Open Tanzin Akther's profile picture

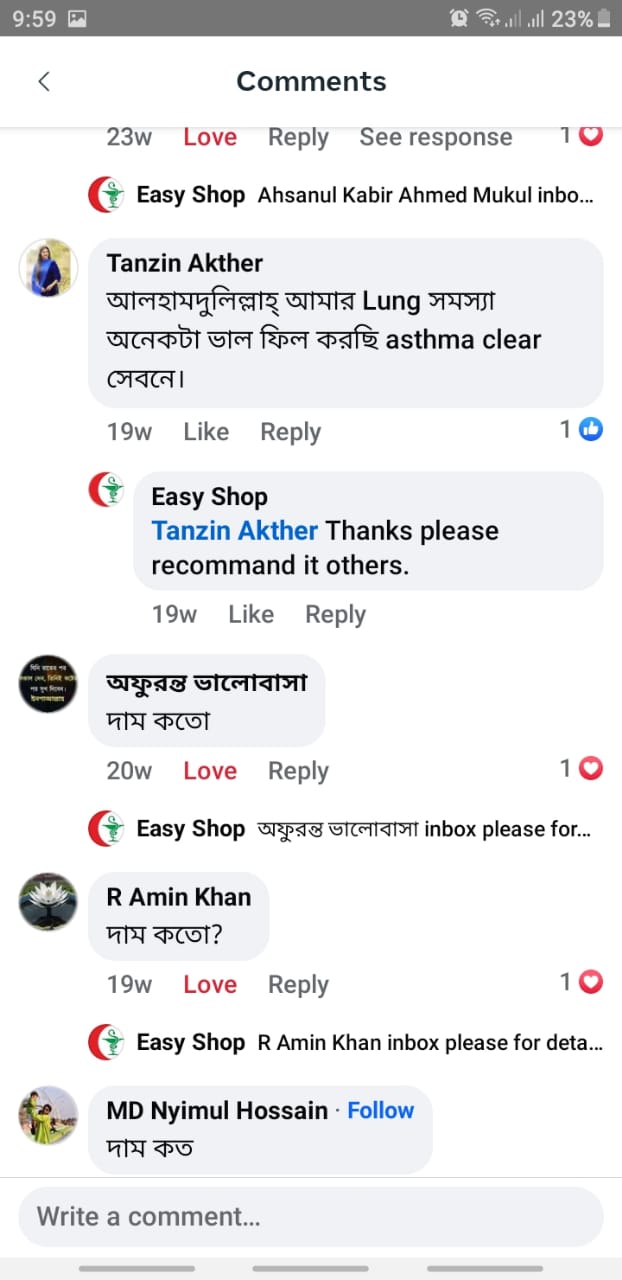pyautogui.click(x=48, y=268)
